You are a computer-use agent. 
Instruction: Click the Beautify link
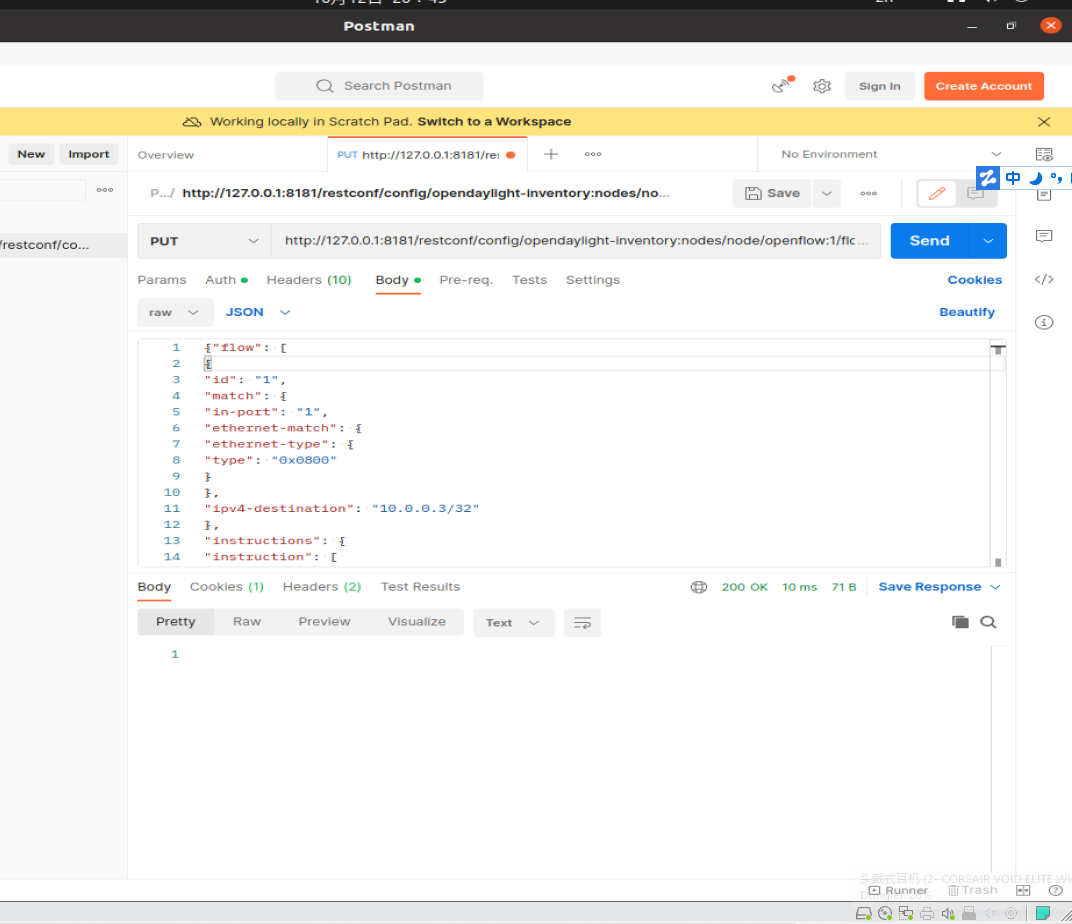pos(967,312)
